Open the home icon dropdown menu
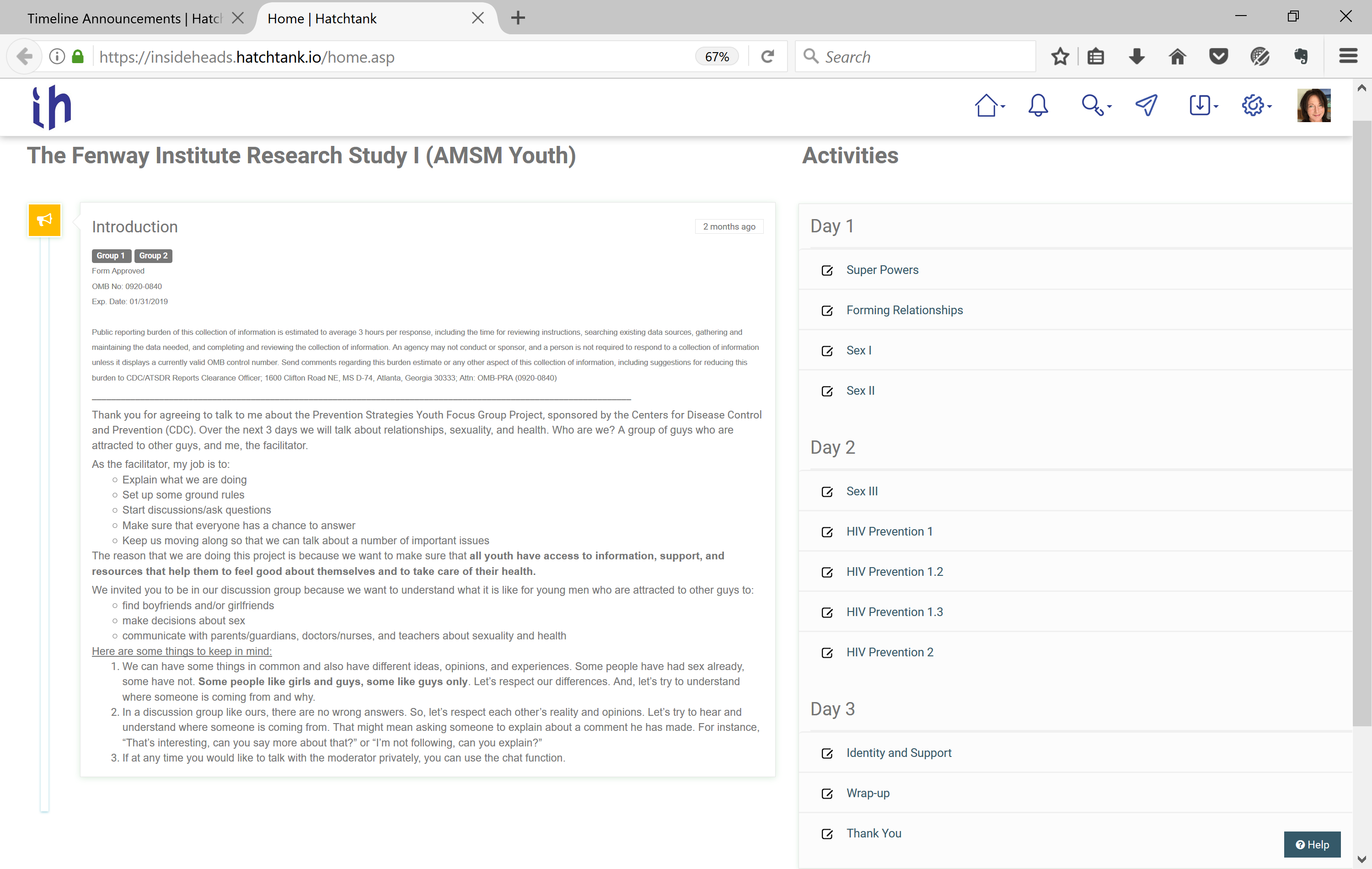Image resolution: width=1372 pixels, height=869 pixels. click(x=989, y=105)
